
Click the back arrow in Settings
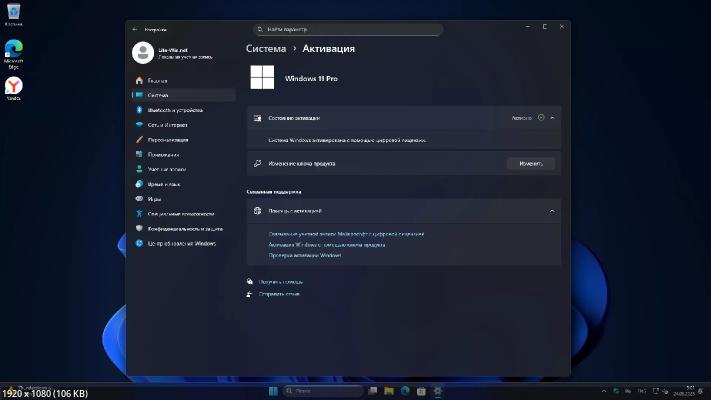pos(135,29)
